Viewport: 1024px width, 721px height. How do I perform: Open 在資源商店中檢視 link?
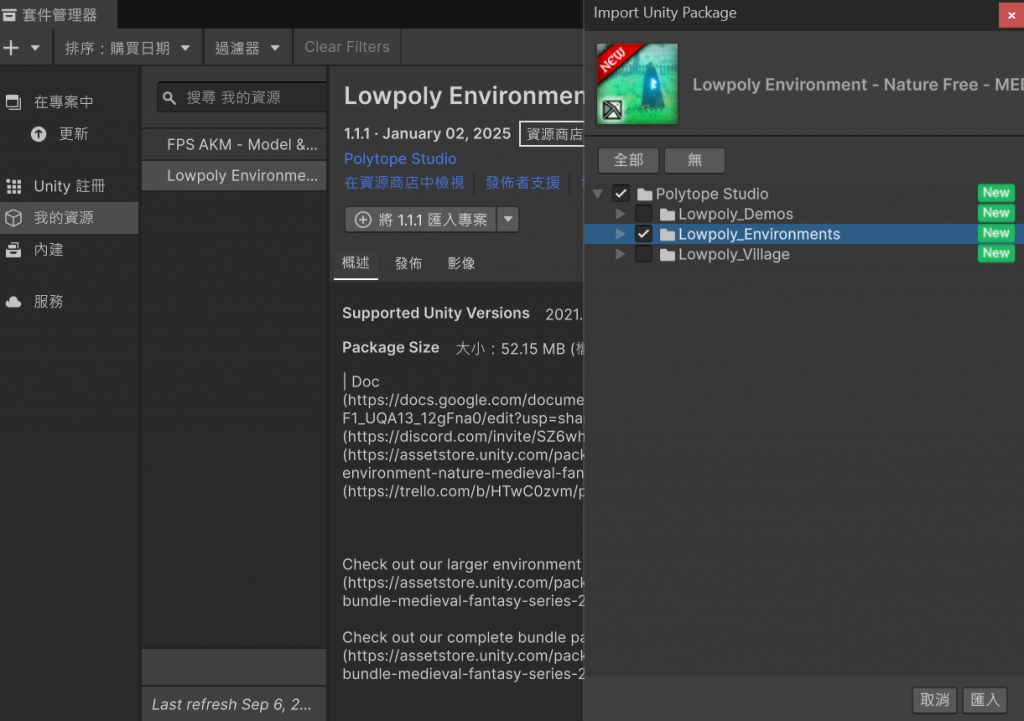pyautogui.click(x=404, y=183)
